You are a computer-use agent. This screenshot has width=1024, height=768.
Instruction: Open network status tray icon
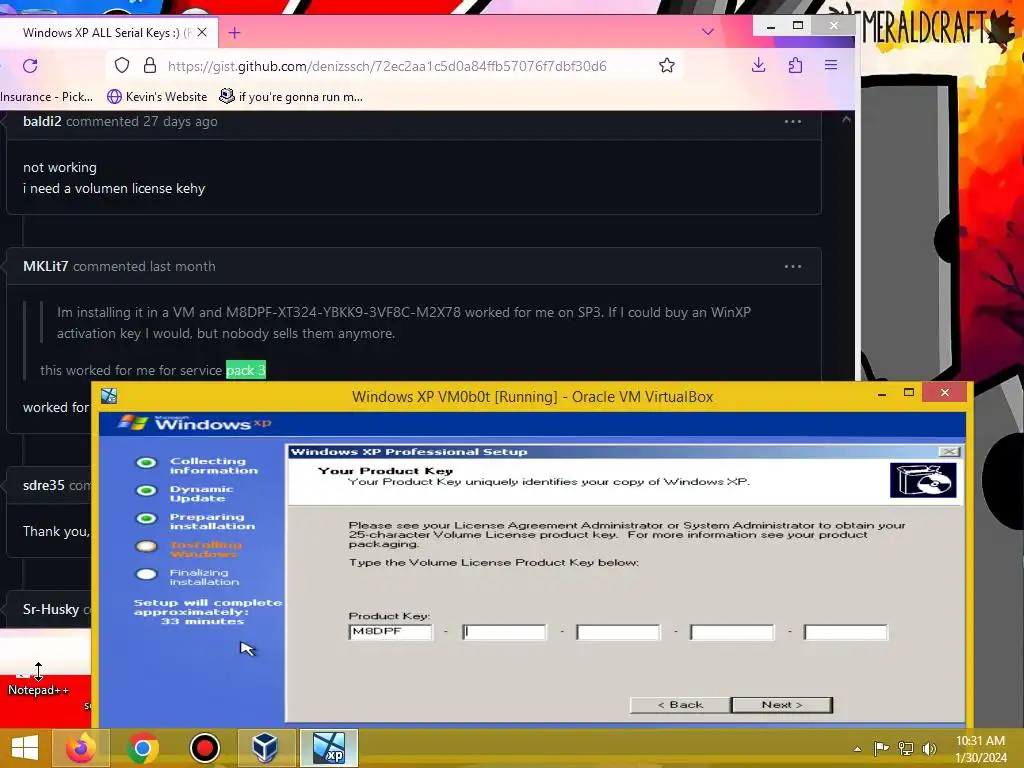[x=905, y=748]
